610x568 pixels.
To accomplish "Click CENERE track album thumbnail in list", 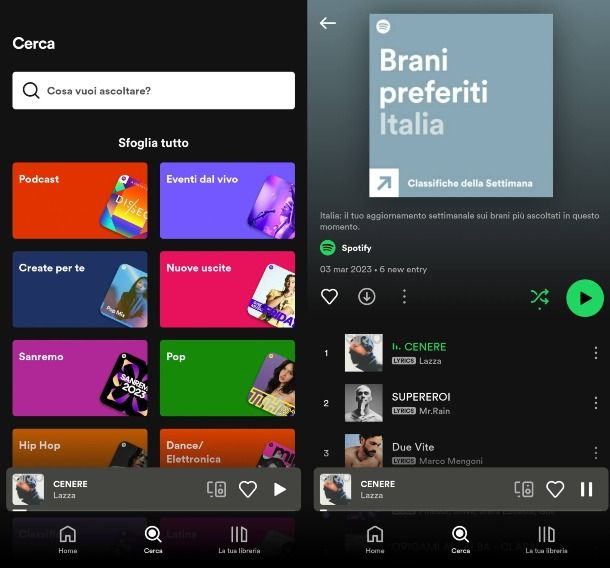I will point(364,353).
